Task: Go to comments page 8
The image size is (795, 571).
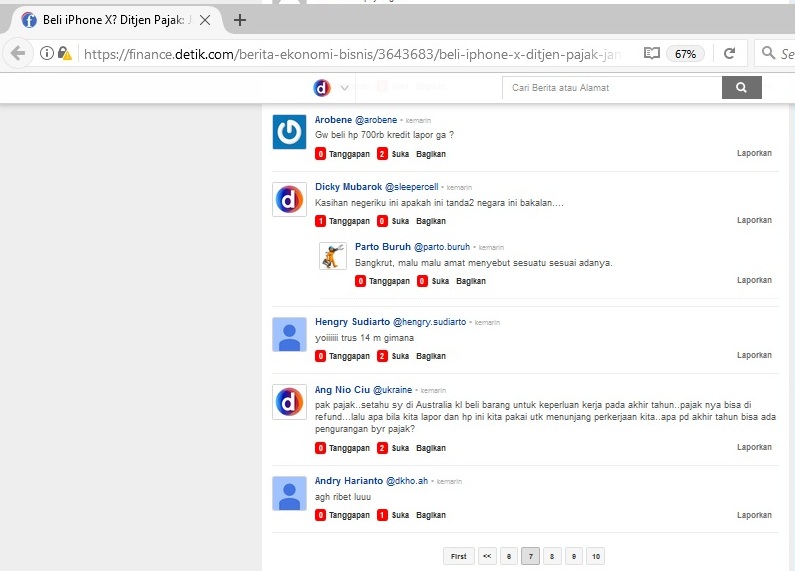Action: 552,556
